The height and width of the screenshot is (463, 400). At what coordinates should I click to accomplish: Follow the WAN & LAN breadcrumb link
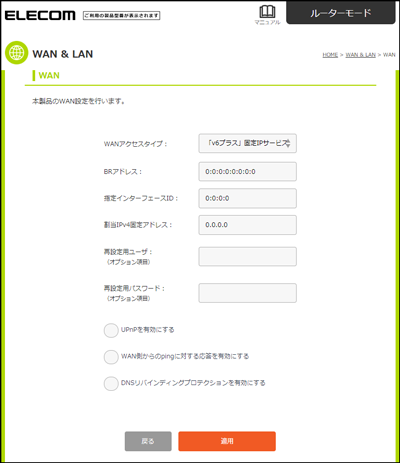click(360, 55)
